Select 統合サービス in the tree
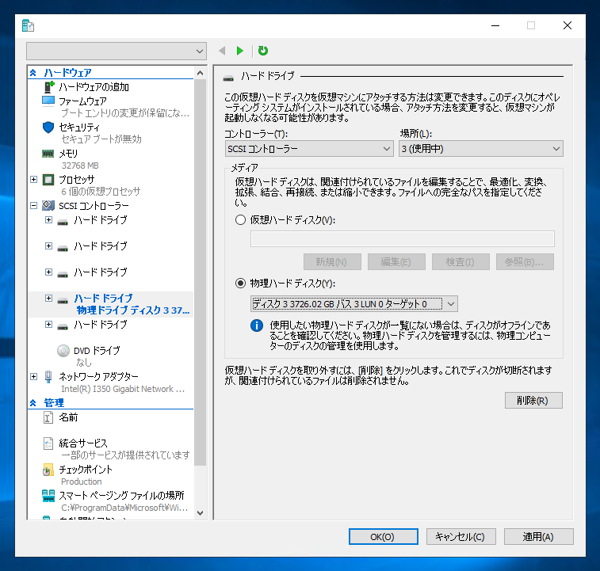This screenshot has height=571, width=600. point(83,443)
